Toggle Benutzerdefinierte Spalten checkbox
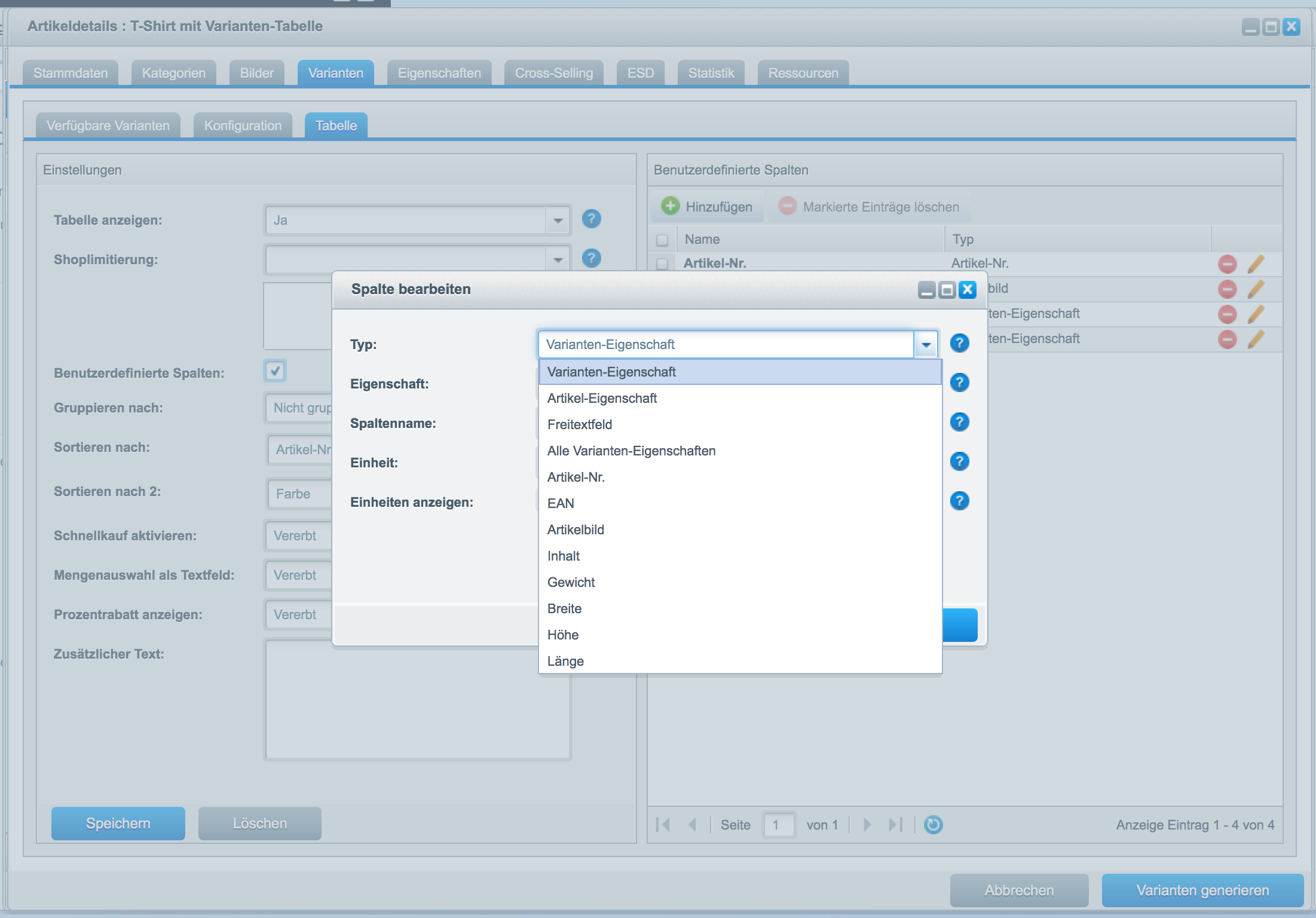The height and width of the screenshot is (918, 1316). coord(275,371)
